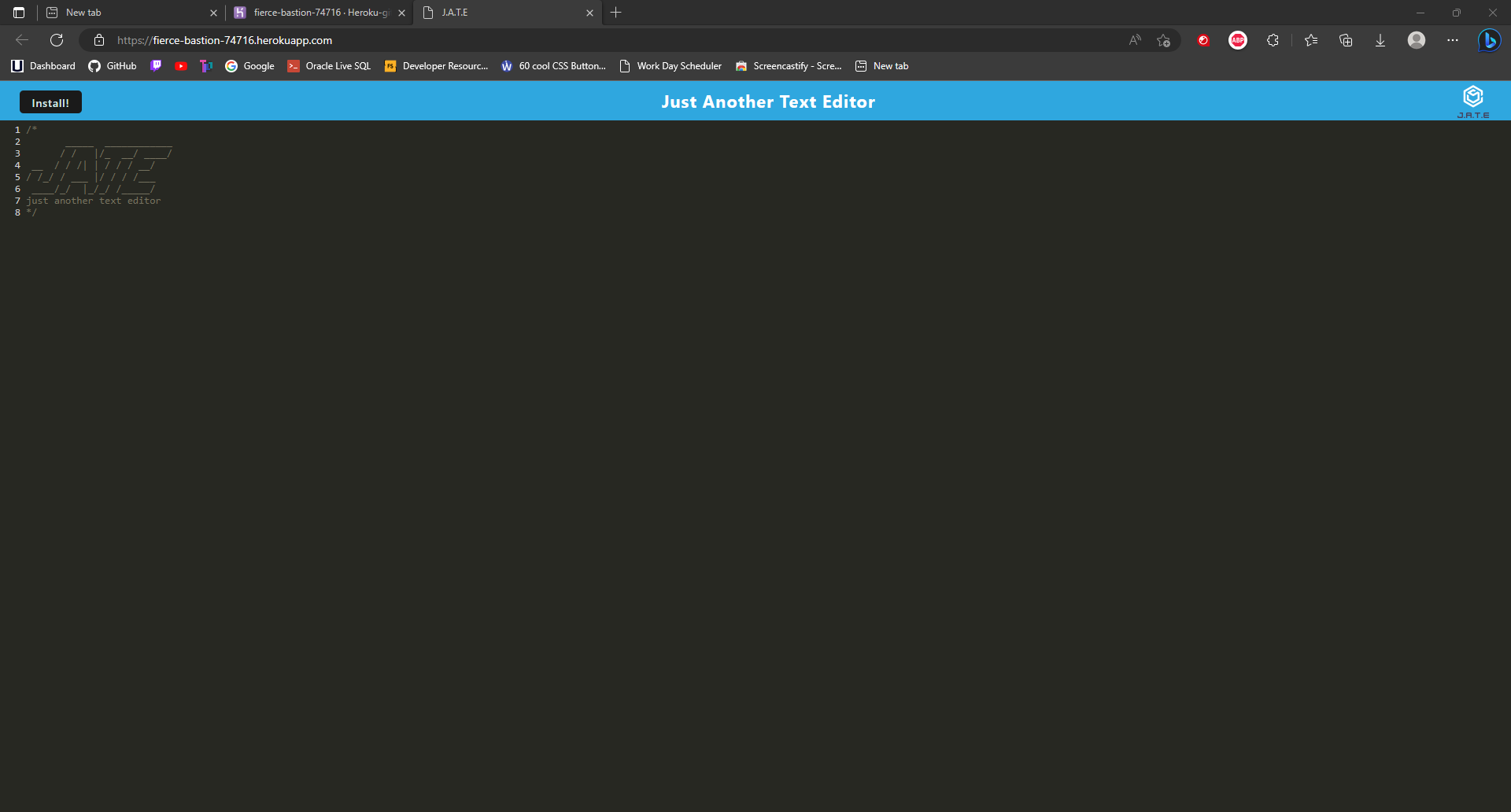
Task: Start Read Aloud from the address bar
Action: [1135, 40]
